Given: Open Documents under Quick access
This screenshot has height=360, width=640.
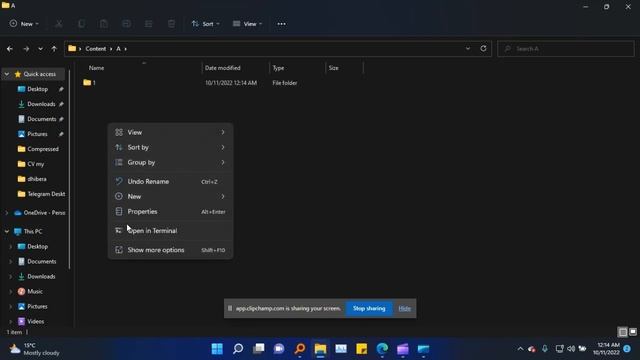Looking at the screenshot, I should pos(42,119).
